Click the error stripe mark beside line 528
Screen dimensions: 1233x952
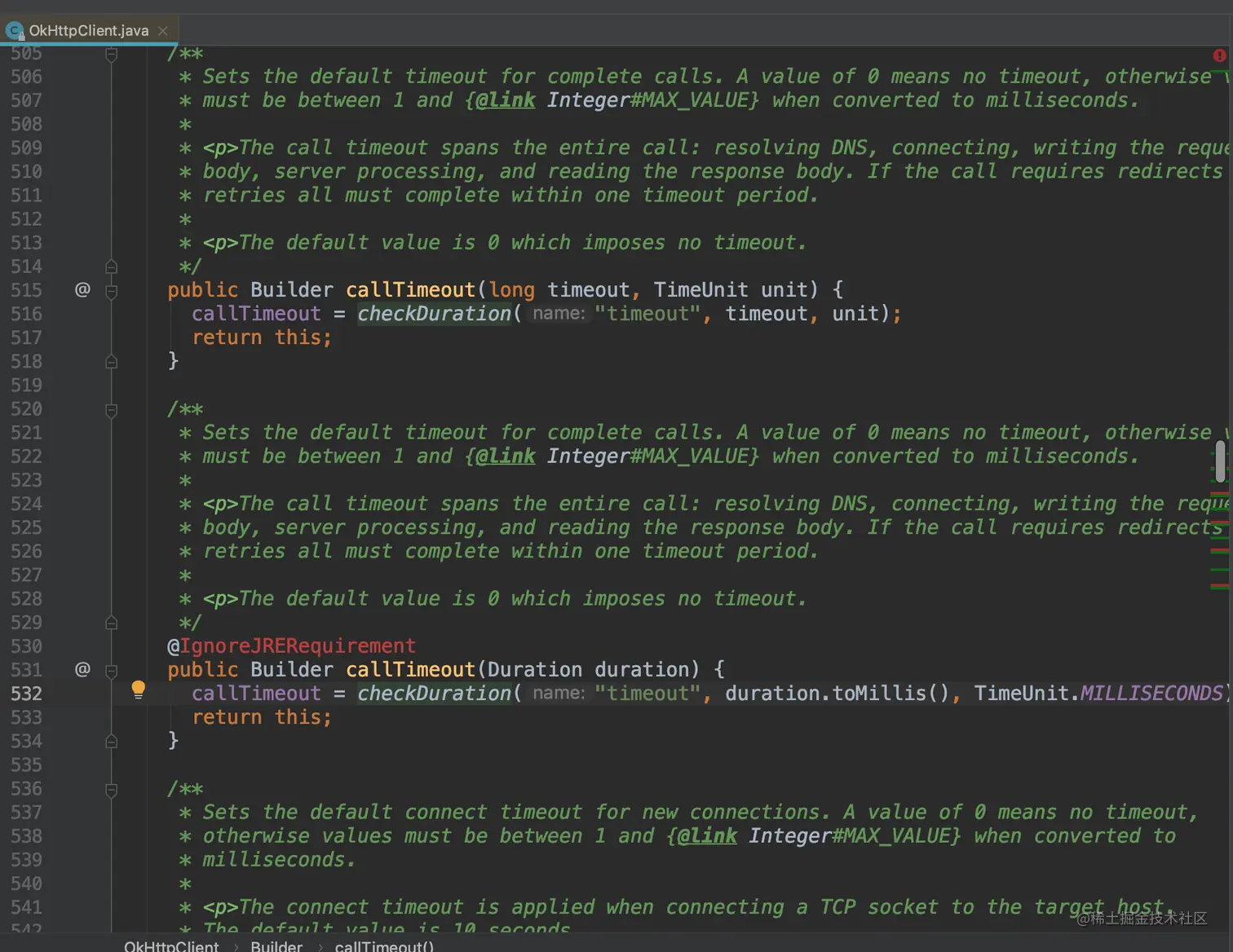point(1220,586)
